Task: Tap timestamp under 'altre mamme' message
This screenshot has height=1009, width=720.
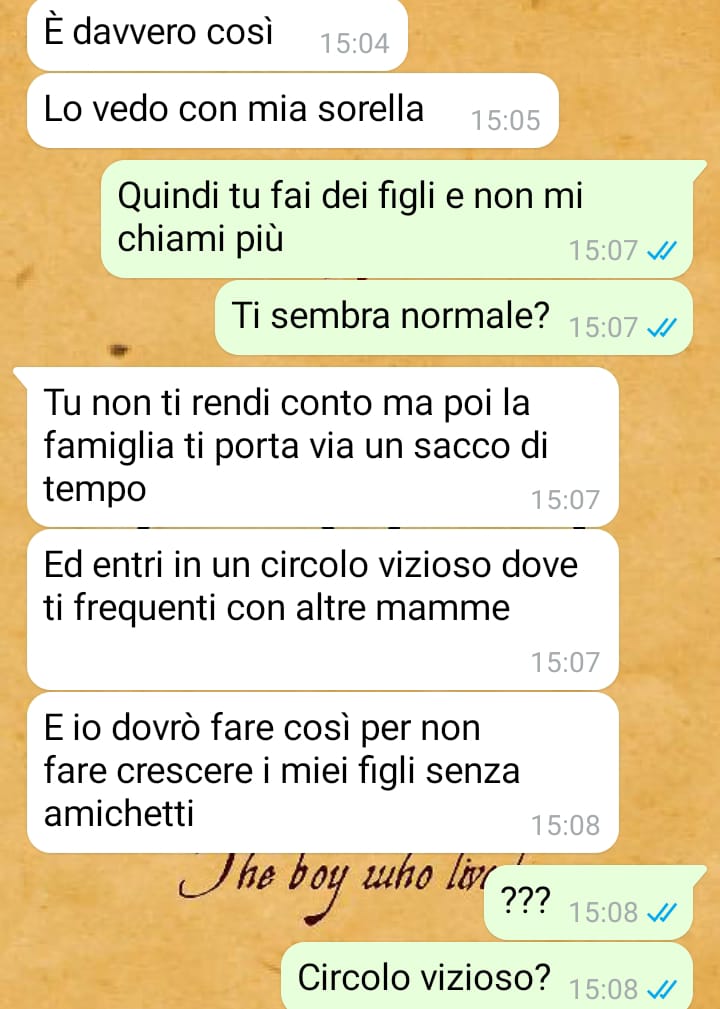Action: pos(565,662)
